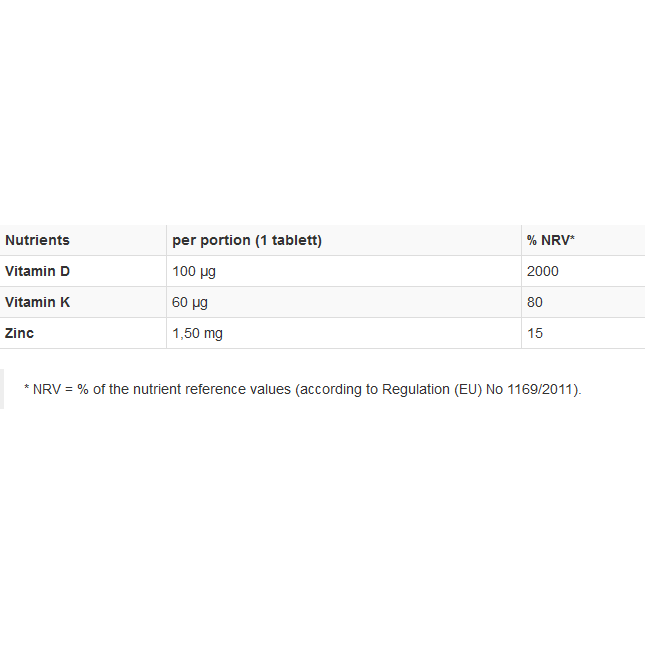Click the gray quote bar beside footnote
645x645 pixels.
pyautogui.click(x=2, y=389)
